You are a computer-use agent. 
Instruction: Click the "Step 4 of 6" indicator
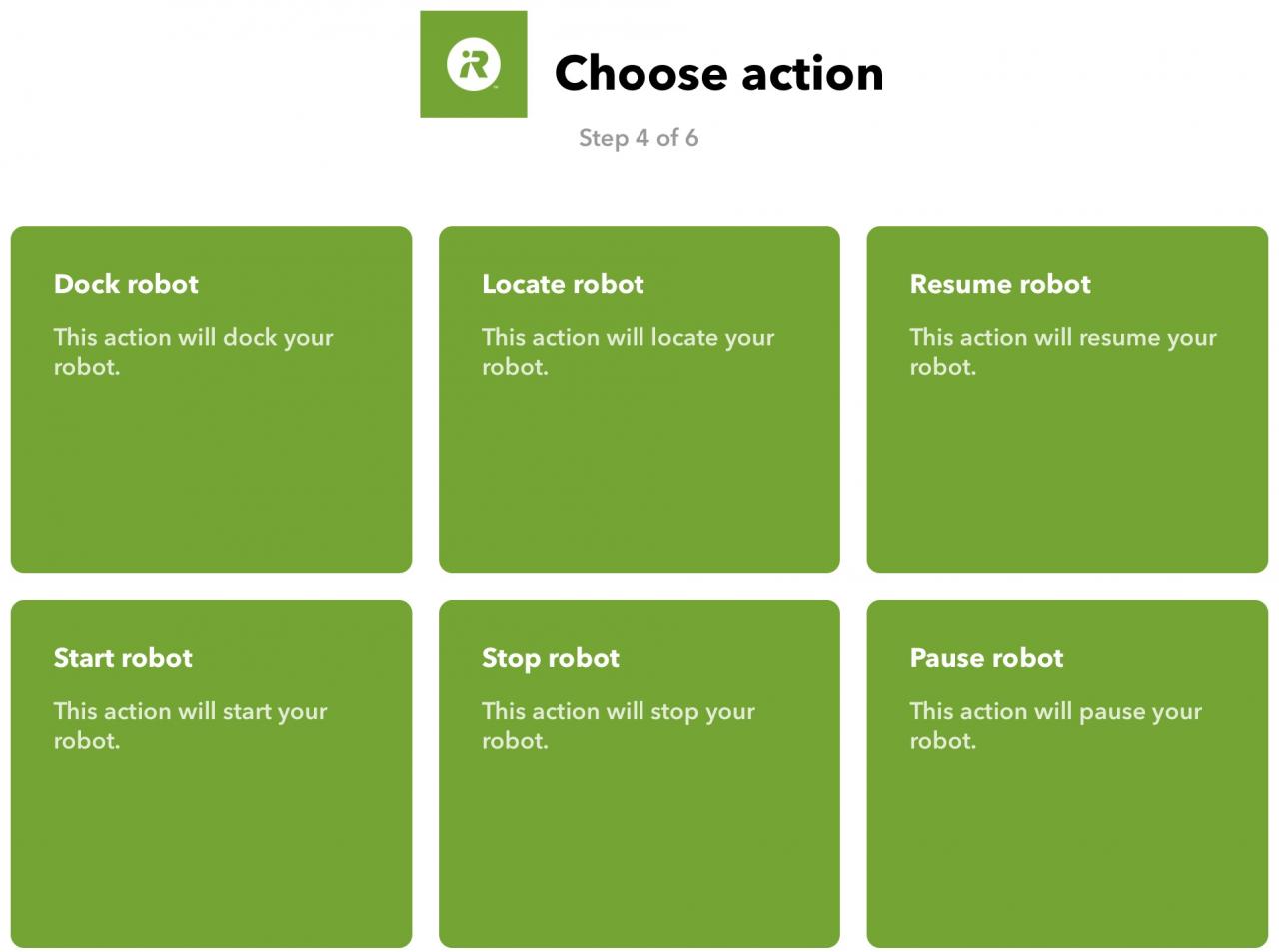click(639, 138)
